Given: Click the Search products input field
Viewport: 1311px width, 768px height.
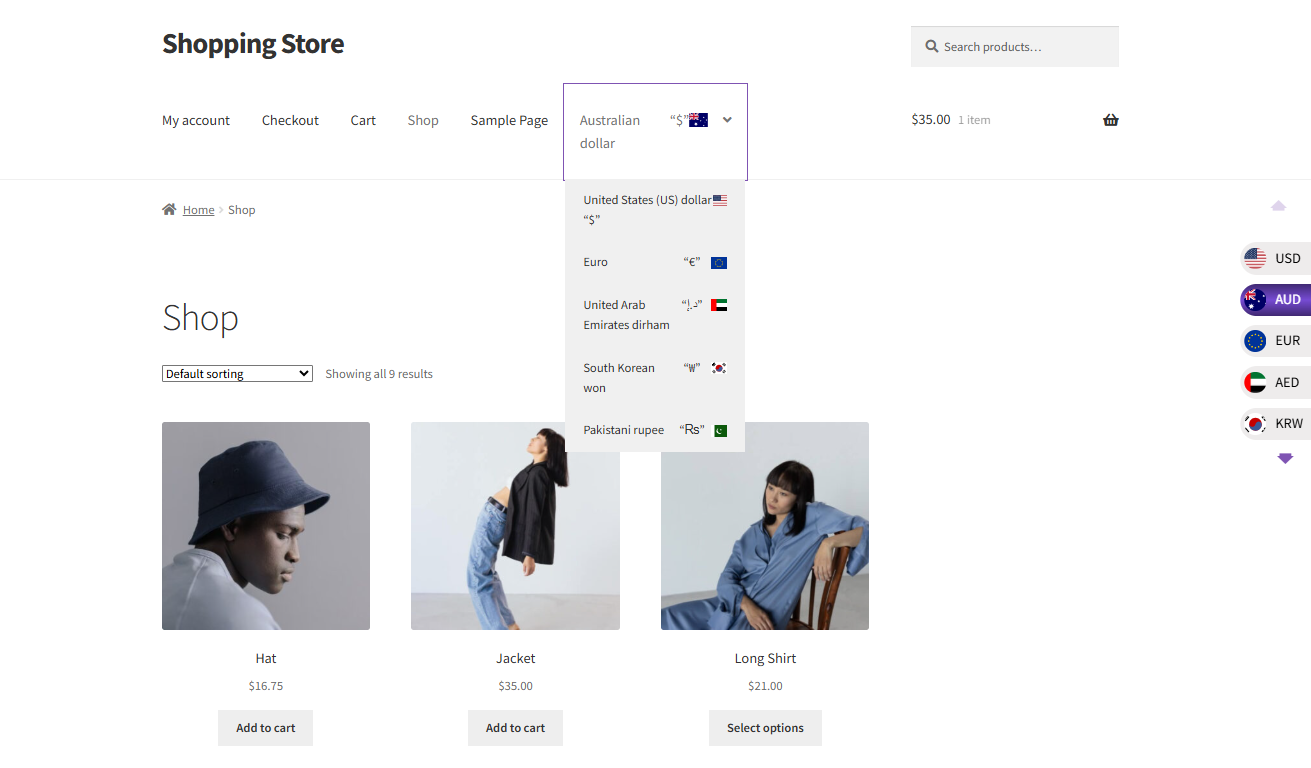Looking at the screenshot, I should tap(1014, 47).
